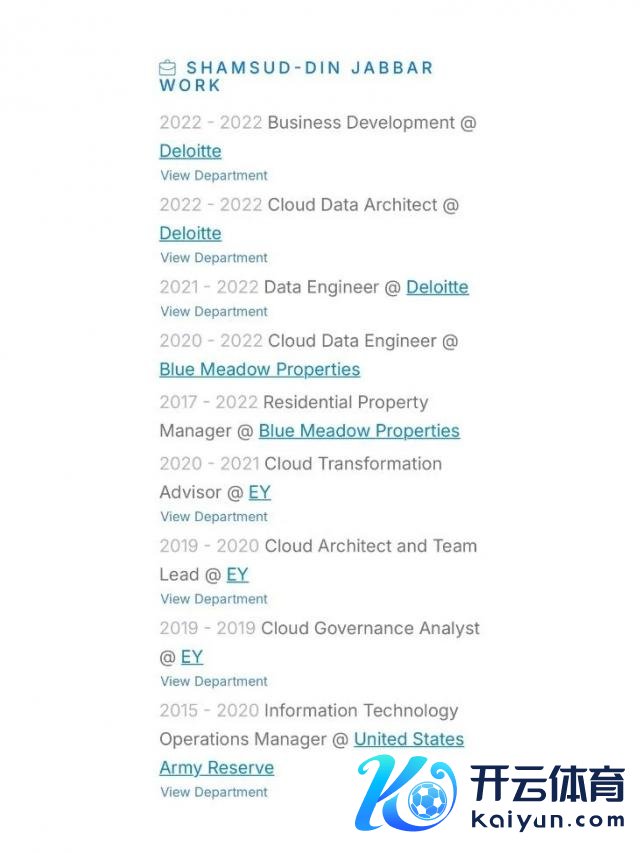Image resolution: width=640 pixels, height=853 pixels.
Task: Open Deloitte link for Business Development role
Action: pyautogui.click(x=190, y=151)
